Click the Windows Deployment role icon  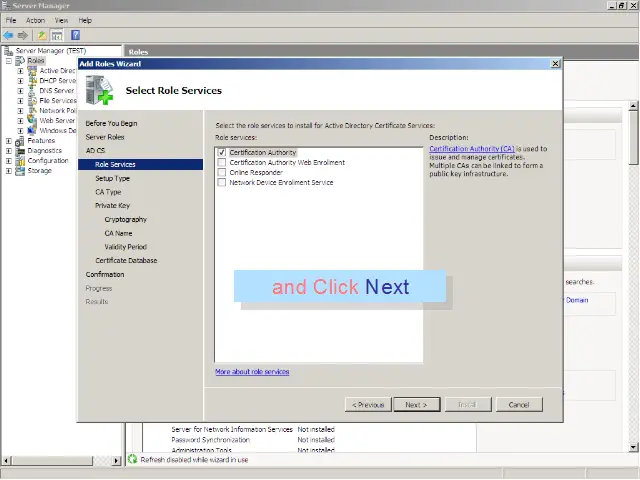tap(32, 131)
